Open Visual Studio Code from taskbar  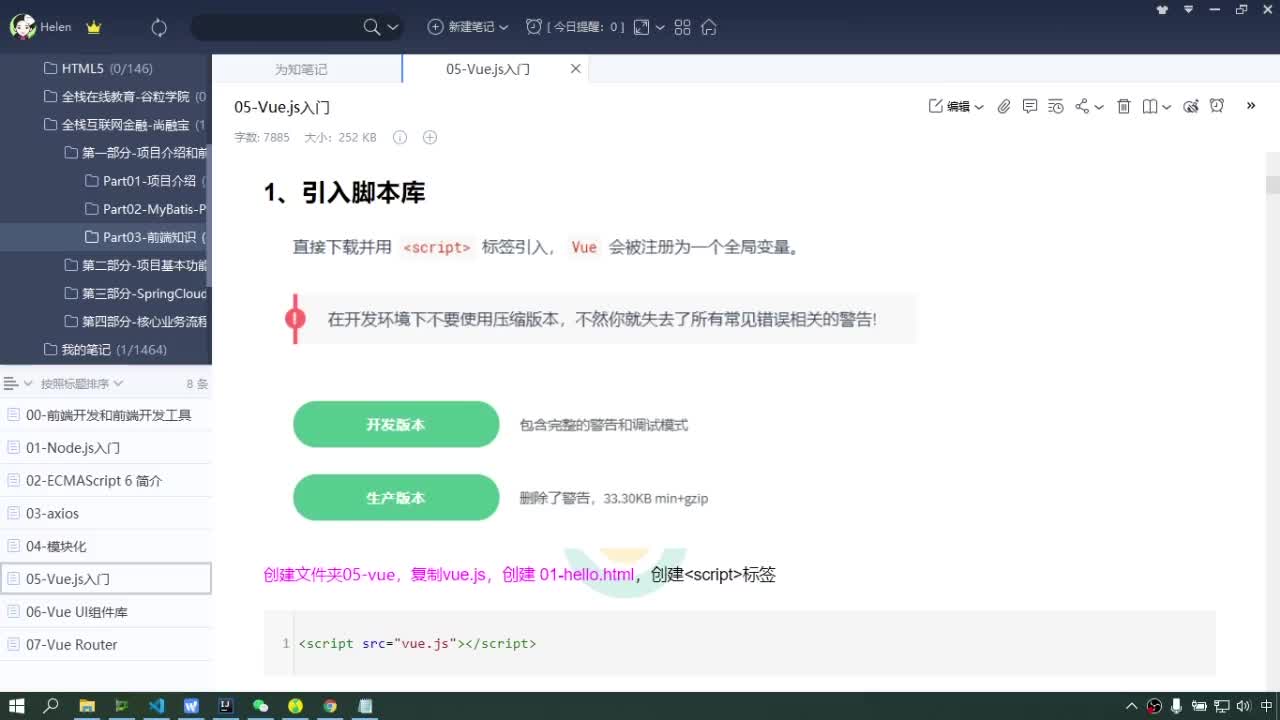pyautogui.click(x=156, y=706)
